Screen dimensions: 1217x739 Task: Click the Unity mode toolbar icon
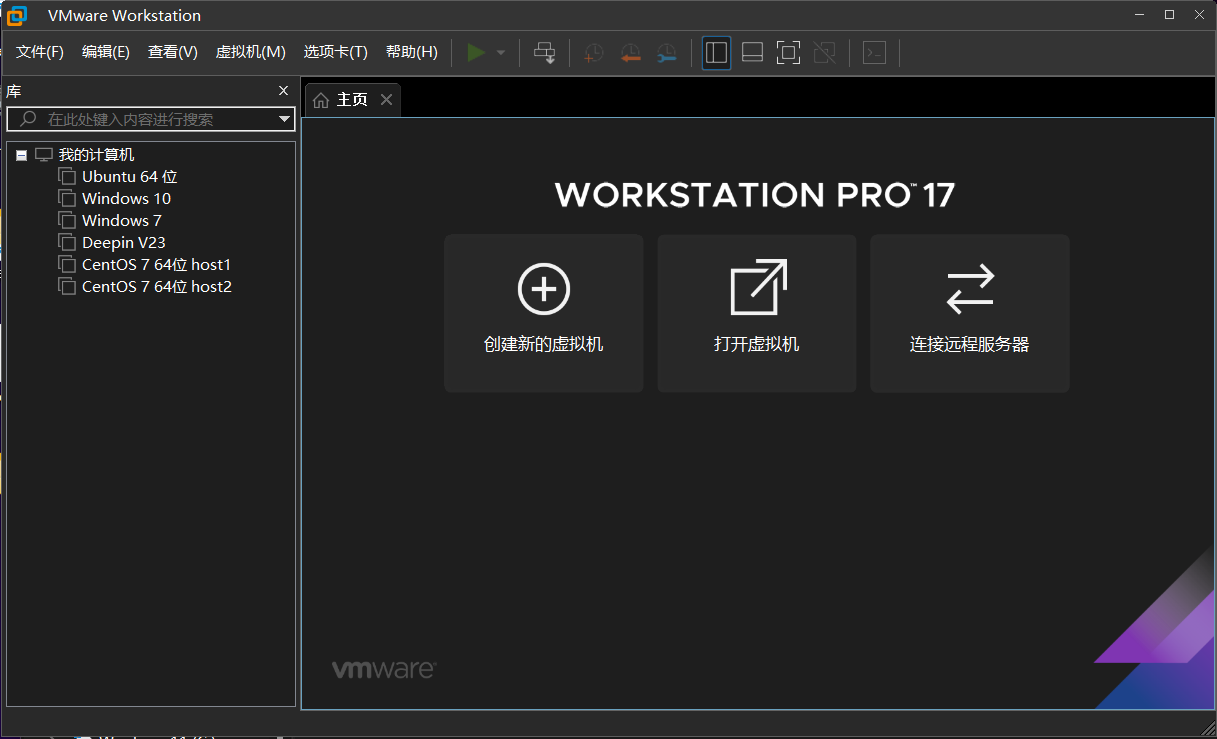click(x=824, y=53)
